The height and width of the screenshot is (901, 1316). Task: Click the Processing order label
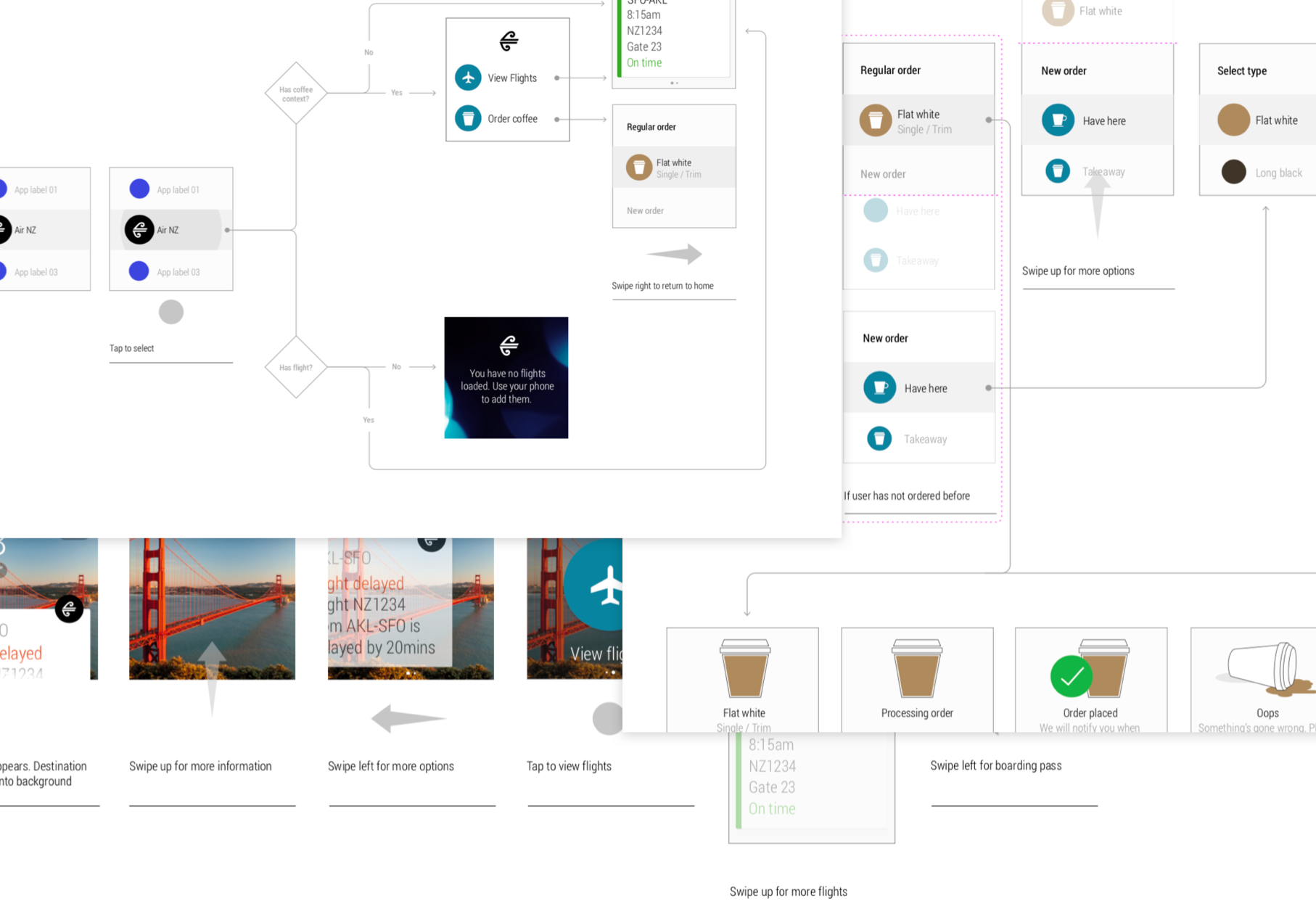[x=917, y=713]
